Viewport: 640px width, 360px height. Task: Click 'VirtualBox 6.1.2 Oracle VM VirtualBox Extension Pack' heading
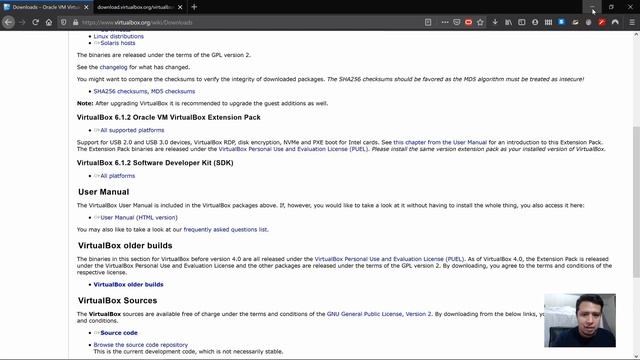click(169, 118)
